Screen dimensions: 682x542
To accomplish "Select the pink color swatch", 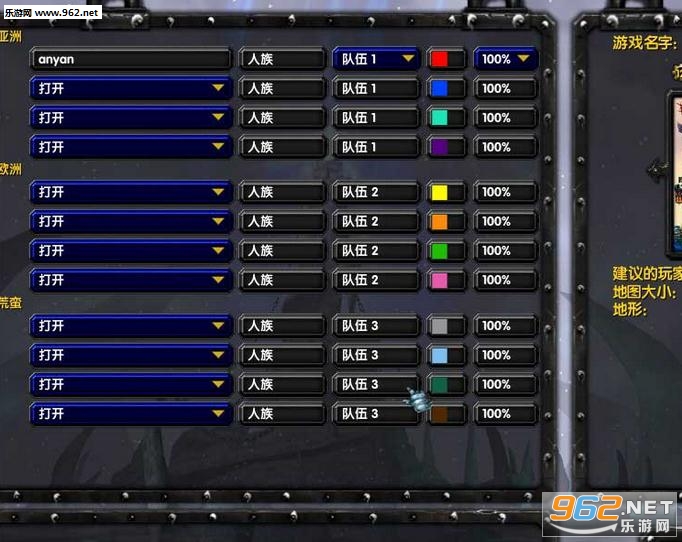I will pos(439,280).
